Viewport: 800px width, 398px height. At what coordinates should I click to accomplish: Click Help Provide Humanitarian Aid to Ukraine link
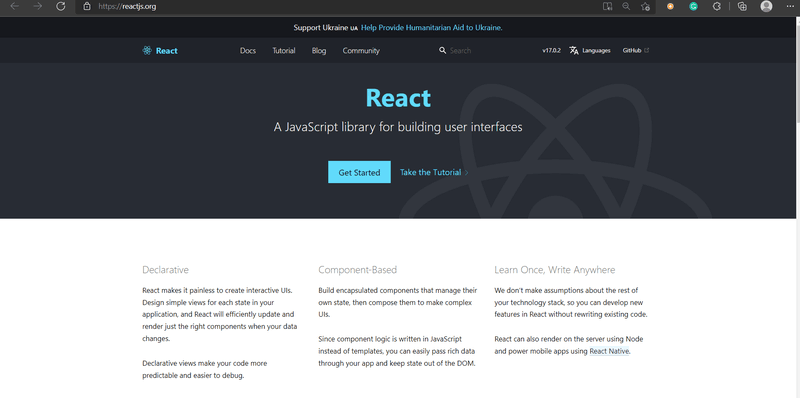pyautogui.click(x=432, y=28)
